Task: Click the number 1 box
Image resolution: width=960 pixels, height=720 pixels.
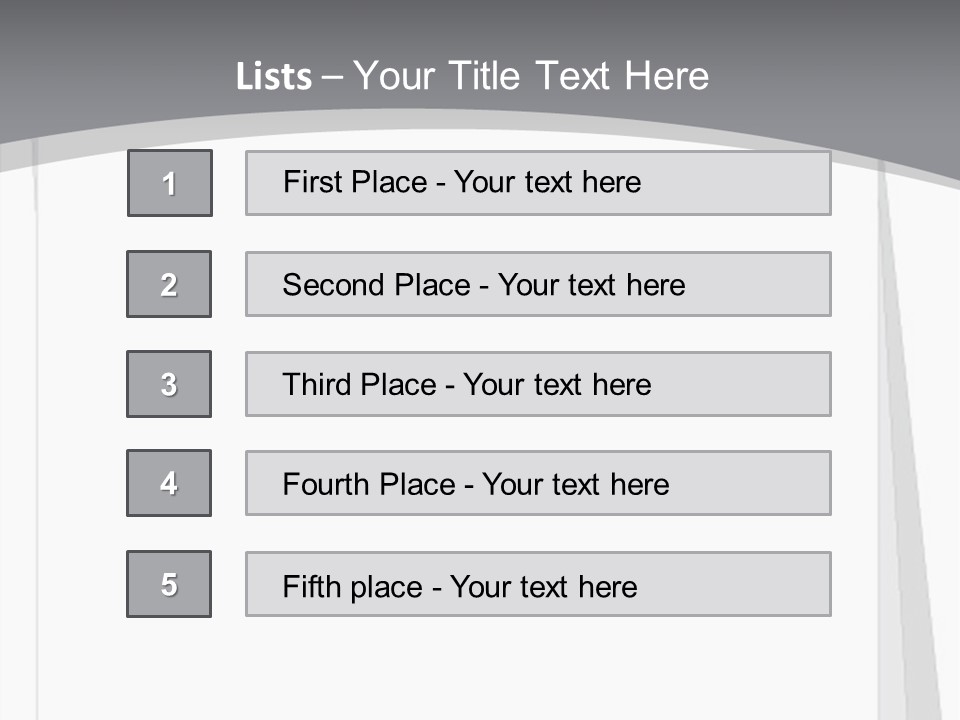Action: point(170,183)
